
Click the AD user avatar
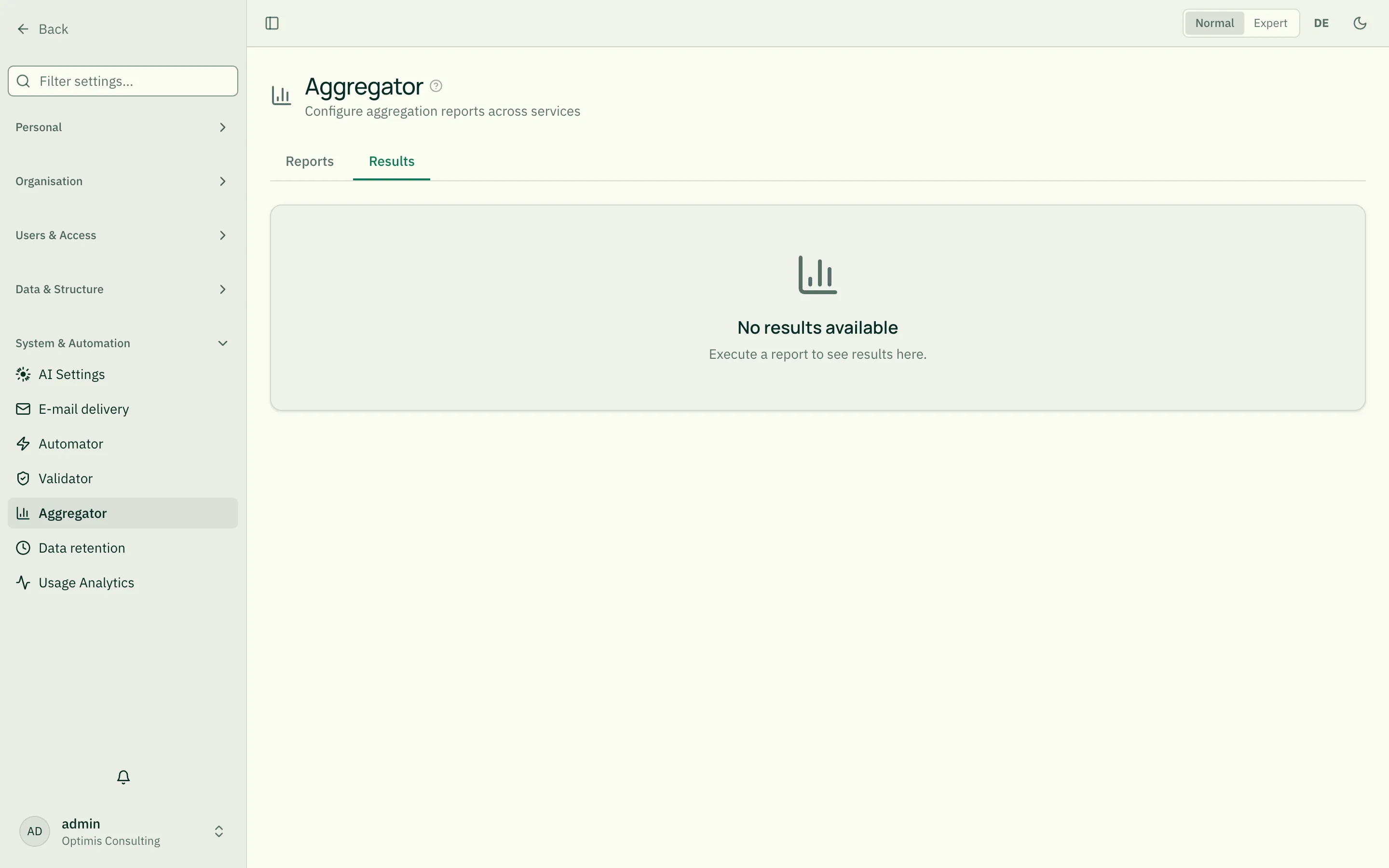pyautogui.click(x=35, y=831)
